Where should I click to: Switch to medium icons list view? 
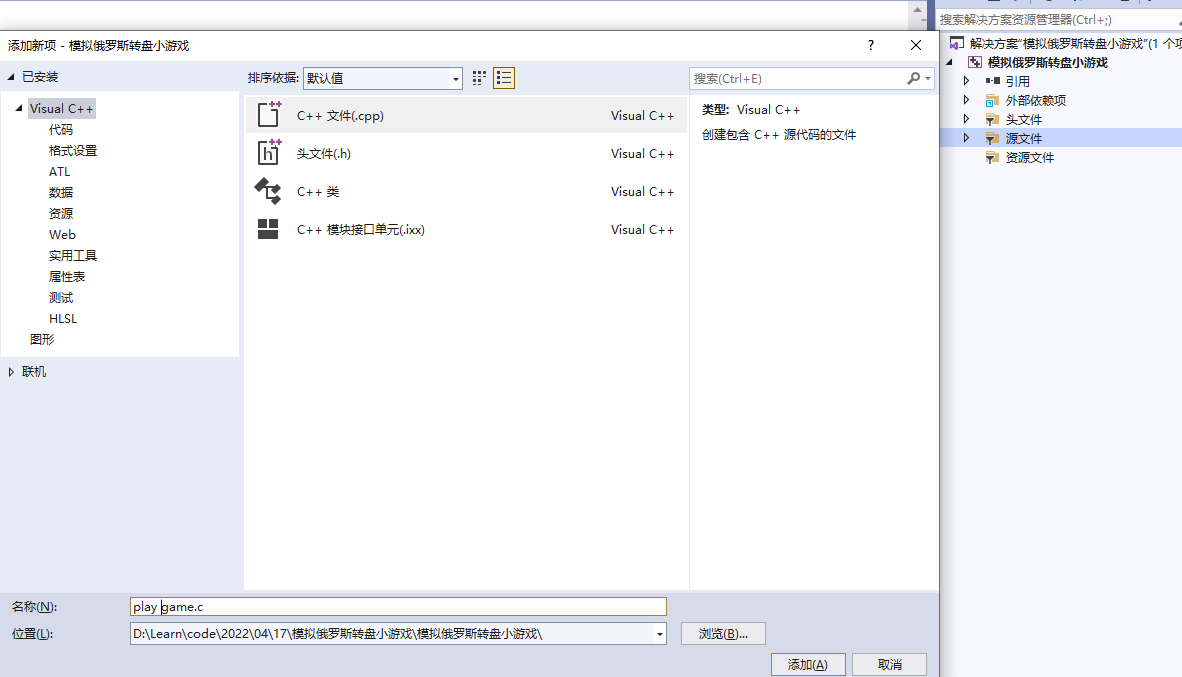tap(504, 78)
